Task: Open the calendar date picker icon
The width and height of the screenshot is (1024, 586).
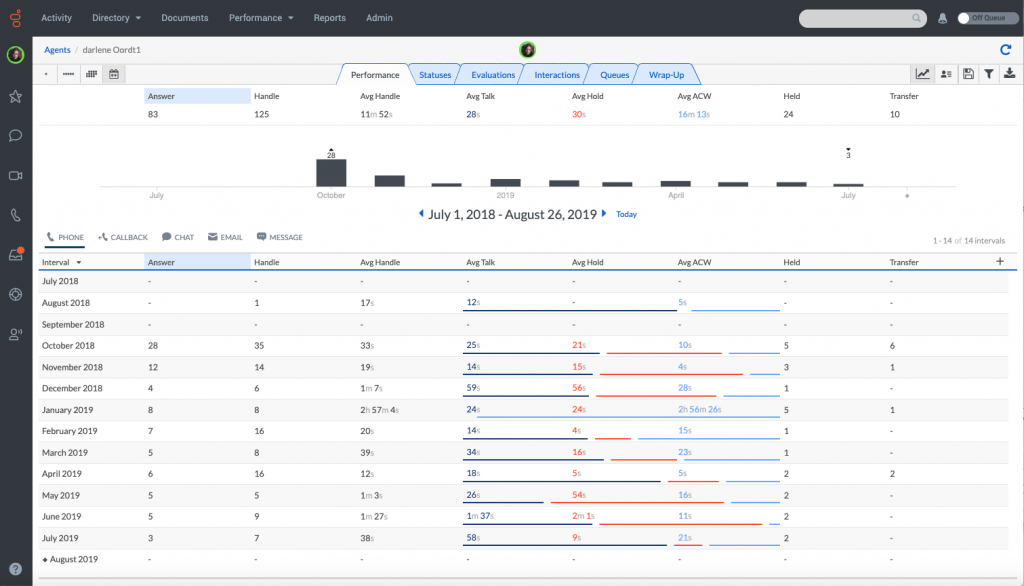Action: [113, 74]
